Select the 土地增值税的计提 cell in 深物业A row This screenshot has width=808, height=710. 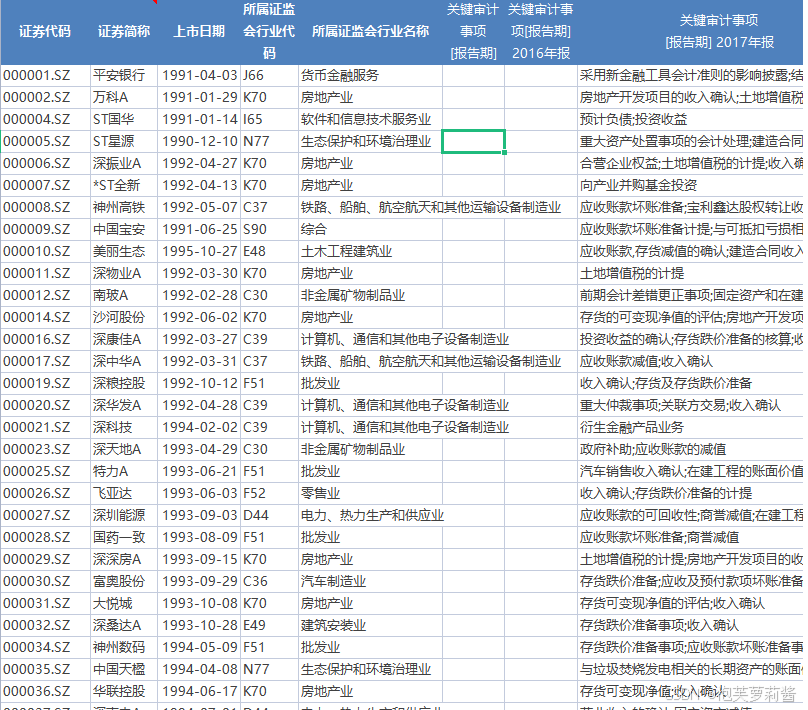690,274
